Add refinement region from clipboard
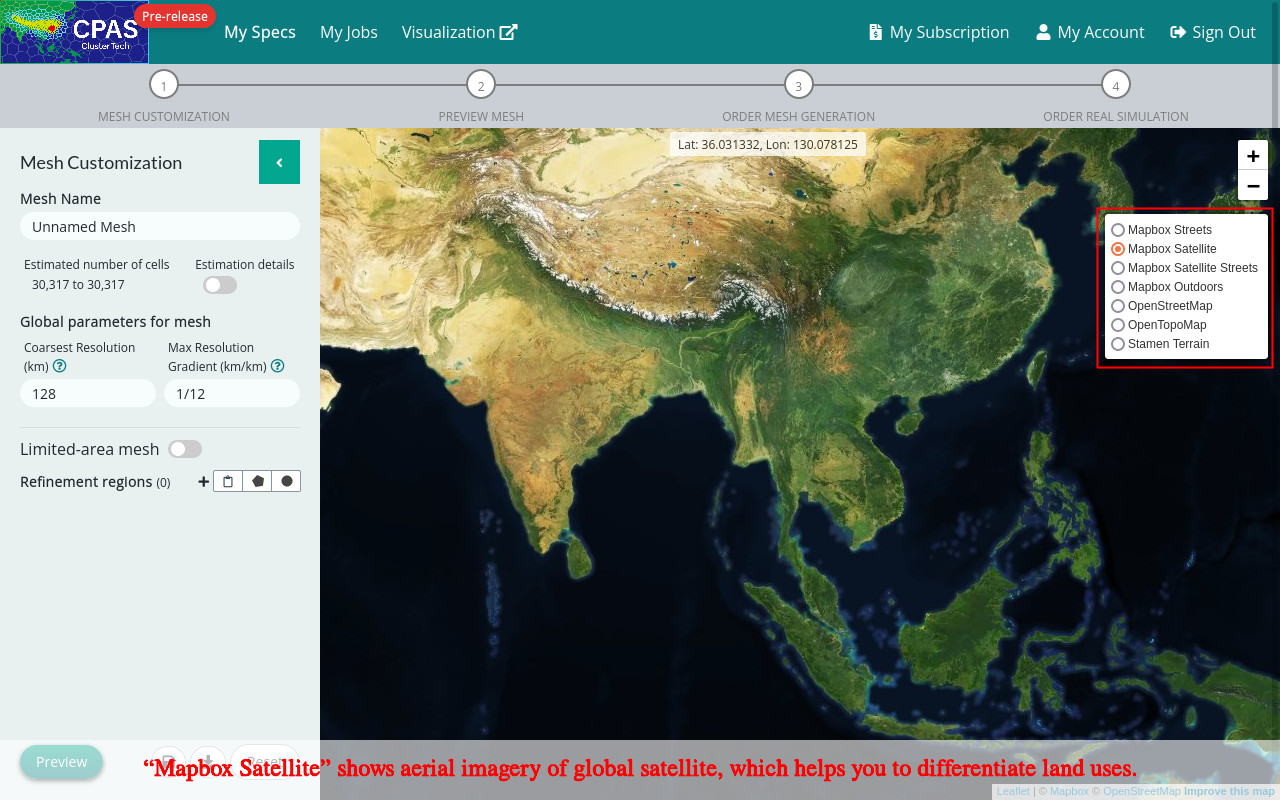This screenshot has width=1280, height=800. [x=228, y=481]
